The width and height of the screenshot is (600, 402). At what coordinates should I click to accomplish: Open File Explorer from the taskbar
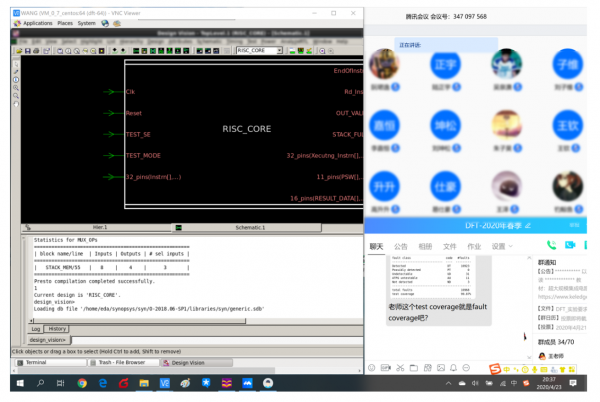[144, 383]
